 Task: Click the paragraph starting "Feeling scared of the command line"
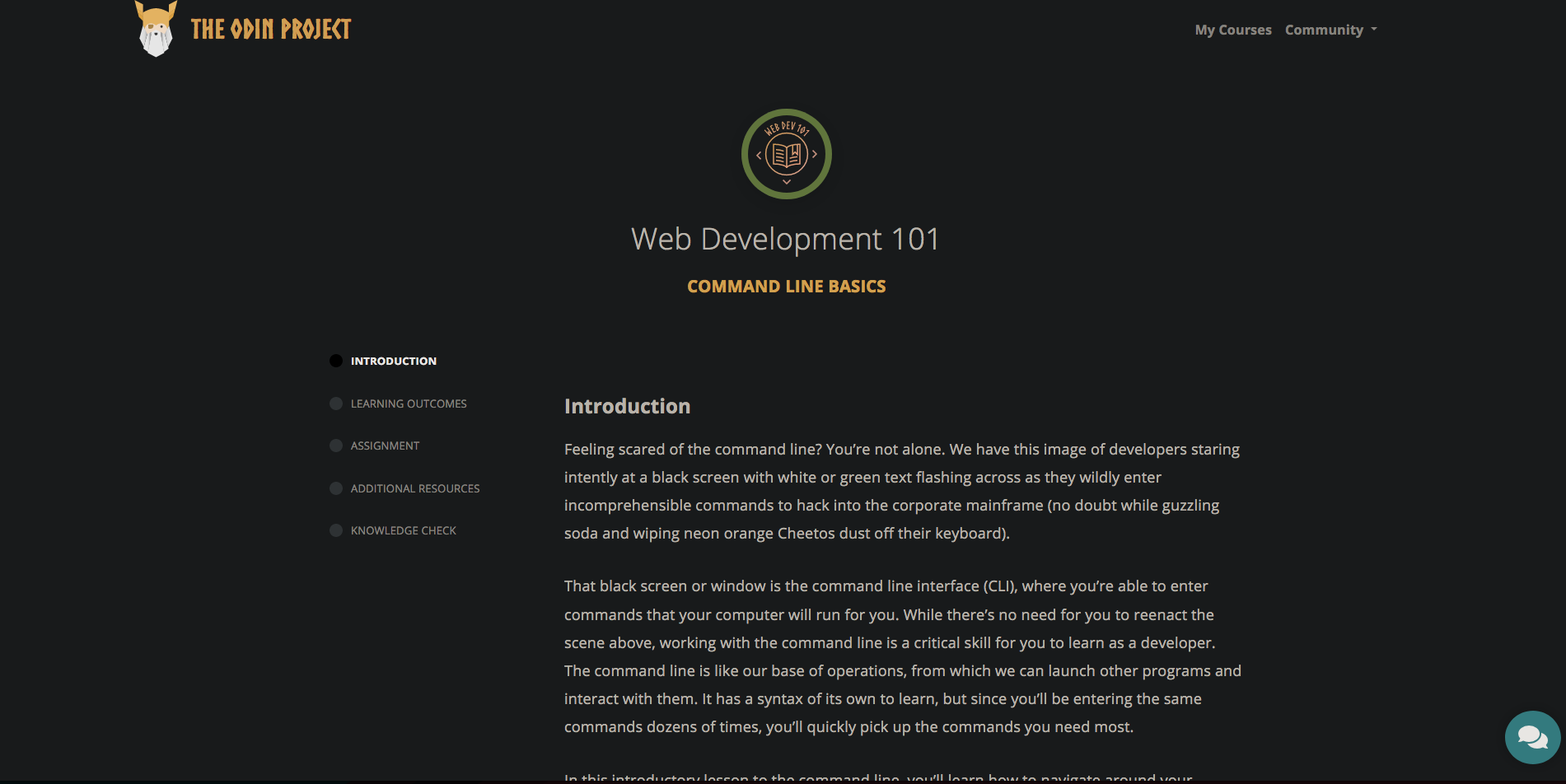pyautogui.click(x=902, y=492)
